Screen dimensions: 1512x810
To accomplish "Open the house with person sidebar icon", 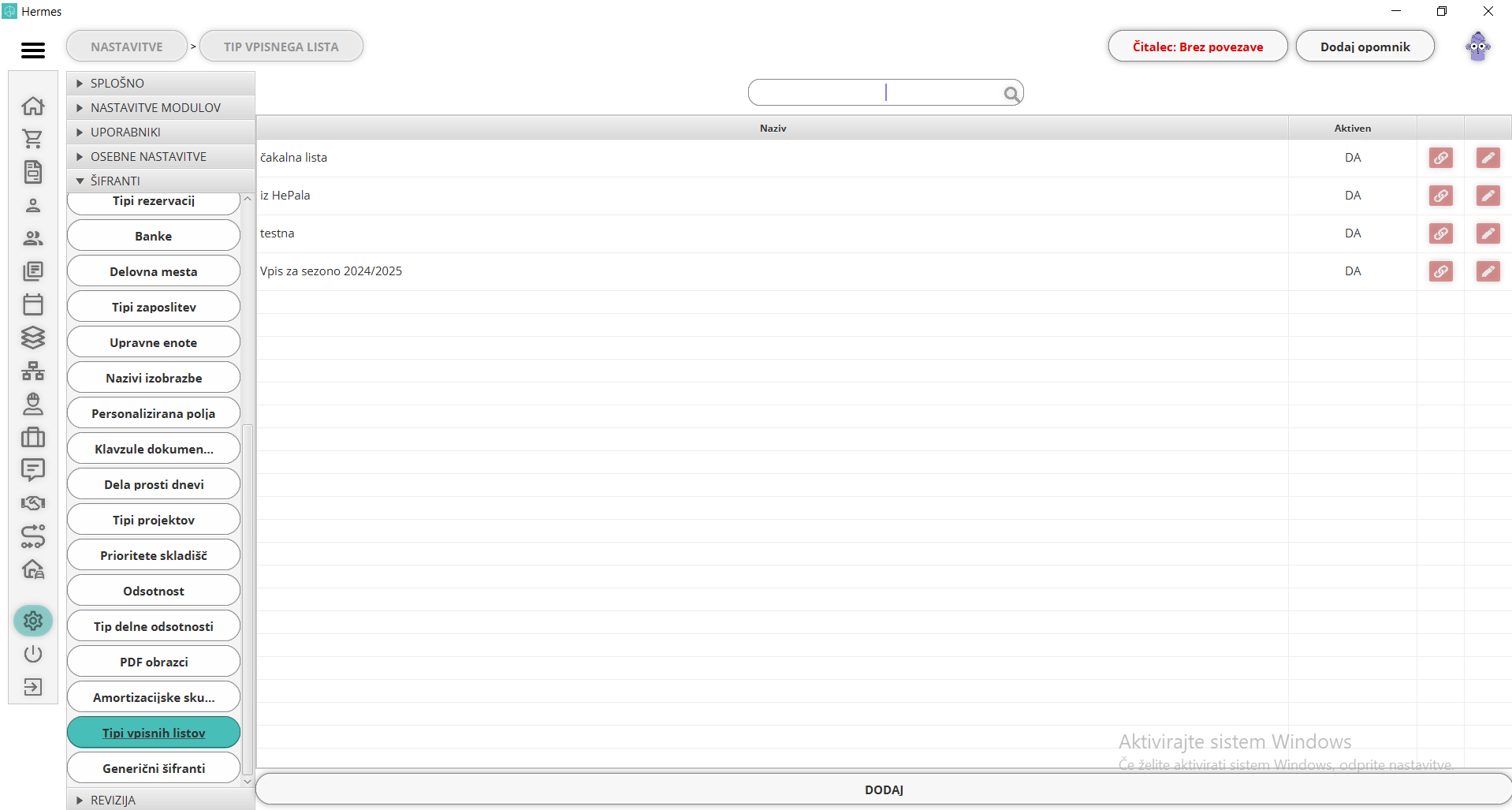I will coord(33,569).
